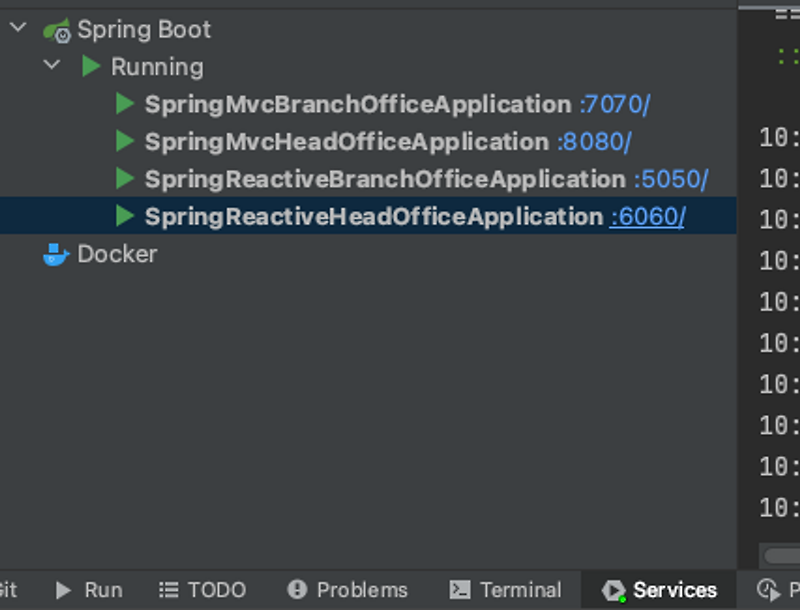800x610 pixels.
Task: Click the Git tool window icon
Action: (x=10, y=589)
